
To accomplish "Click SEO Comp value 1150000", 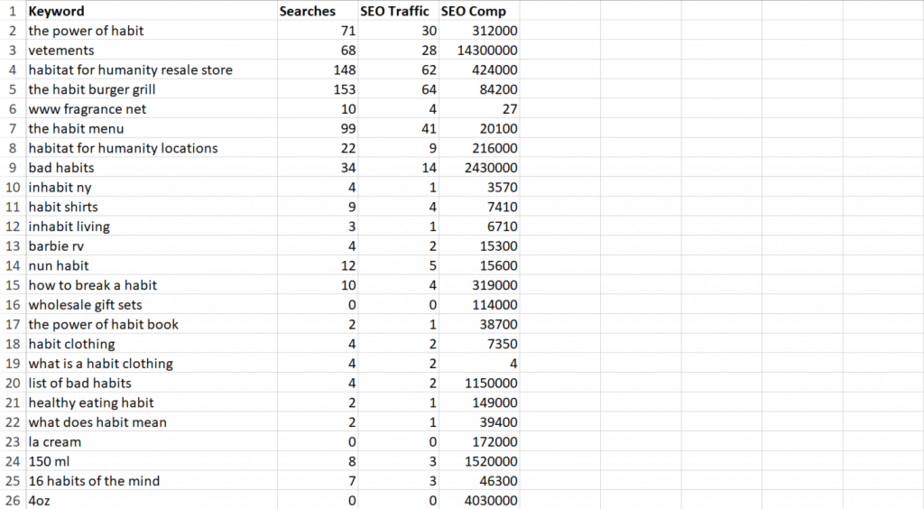I will [x=479, y=383].
